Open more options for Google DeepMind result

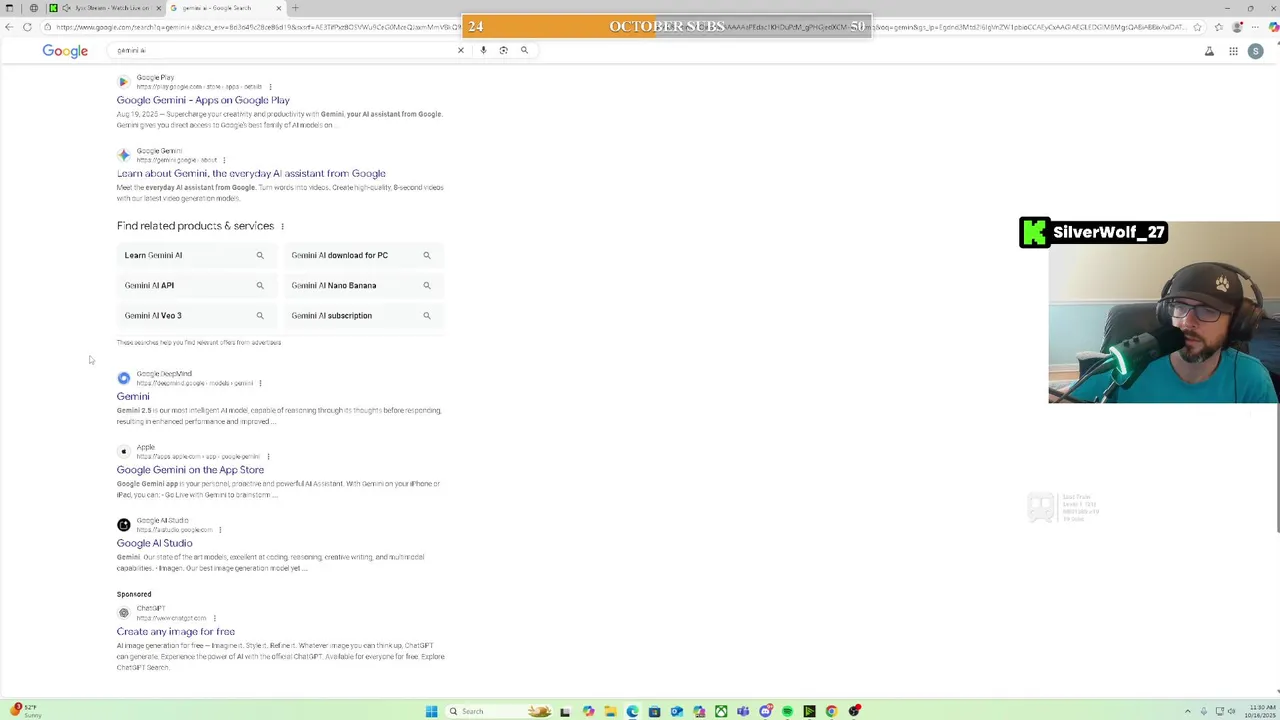click(260, 383)
